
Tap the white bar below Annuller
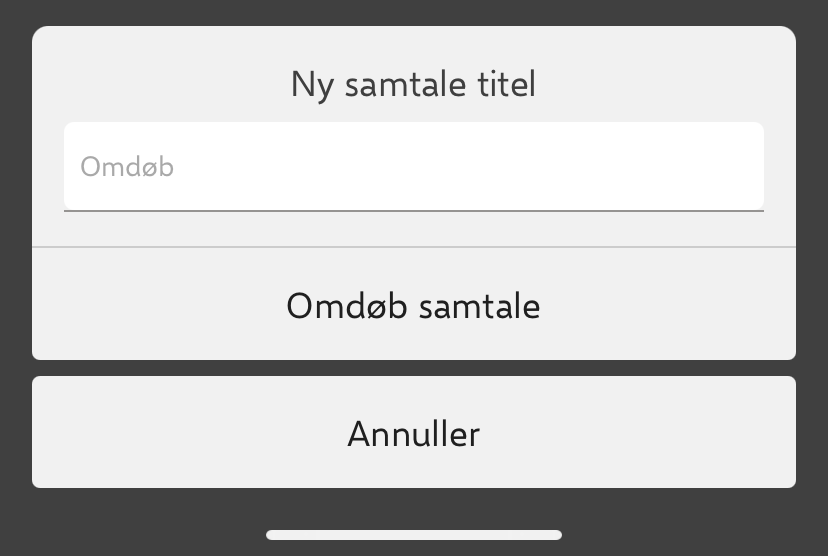point(414,535)
